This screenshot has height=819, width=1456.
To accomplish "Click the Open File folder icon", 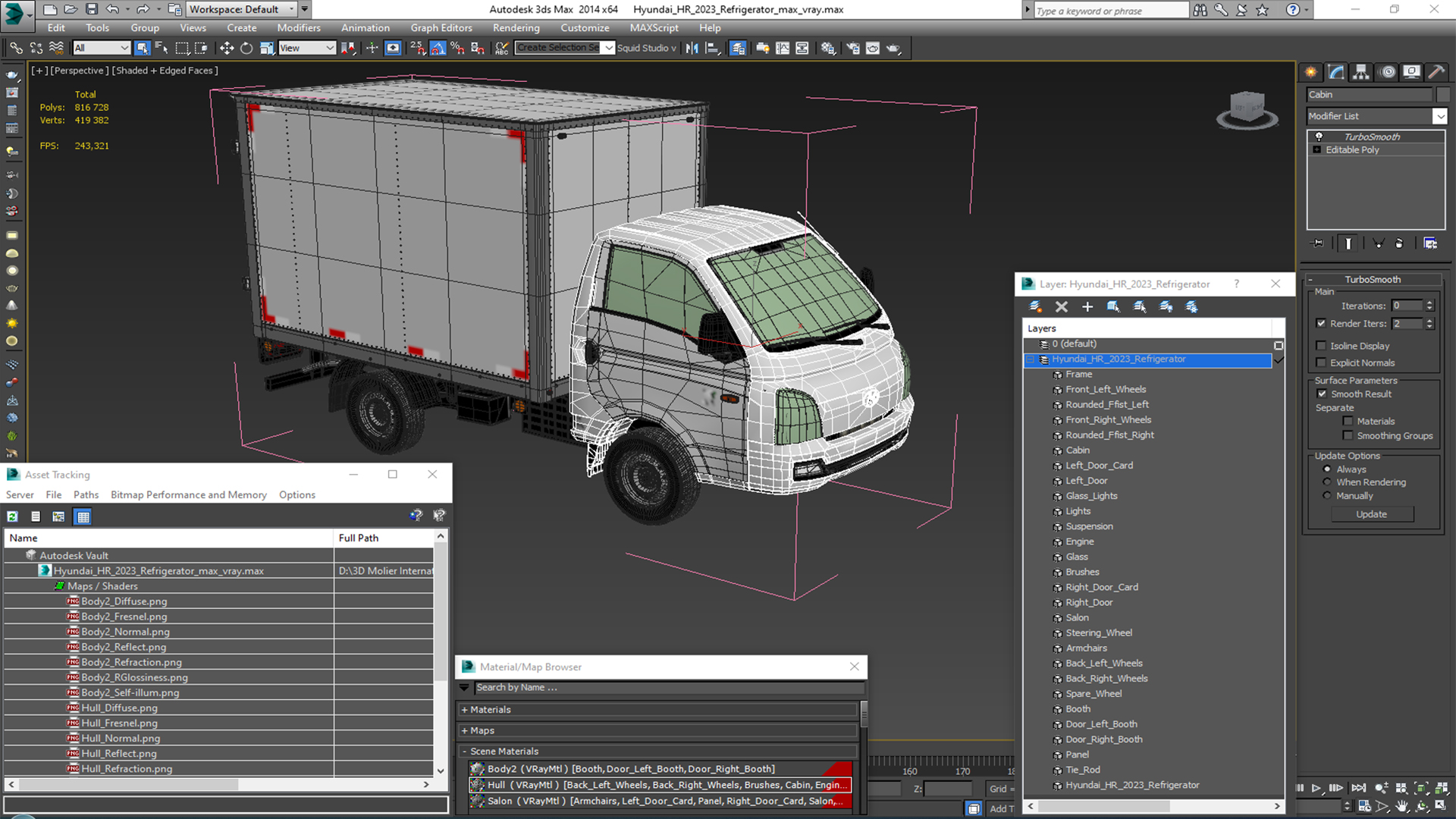I will 71,9.
